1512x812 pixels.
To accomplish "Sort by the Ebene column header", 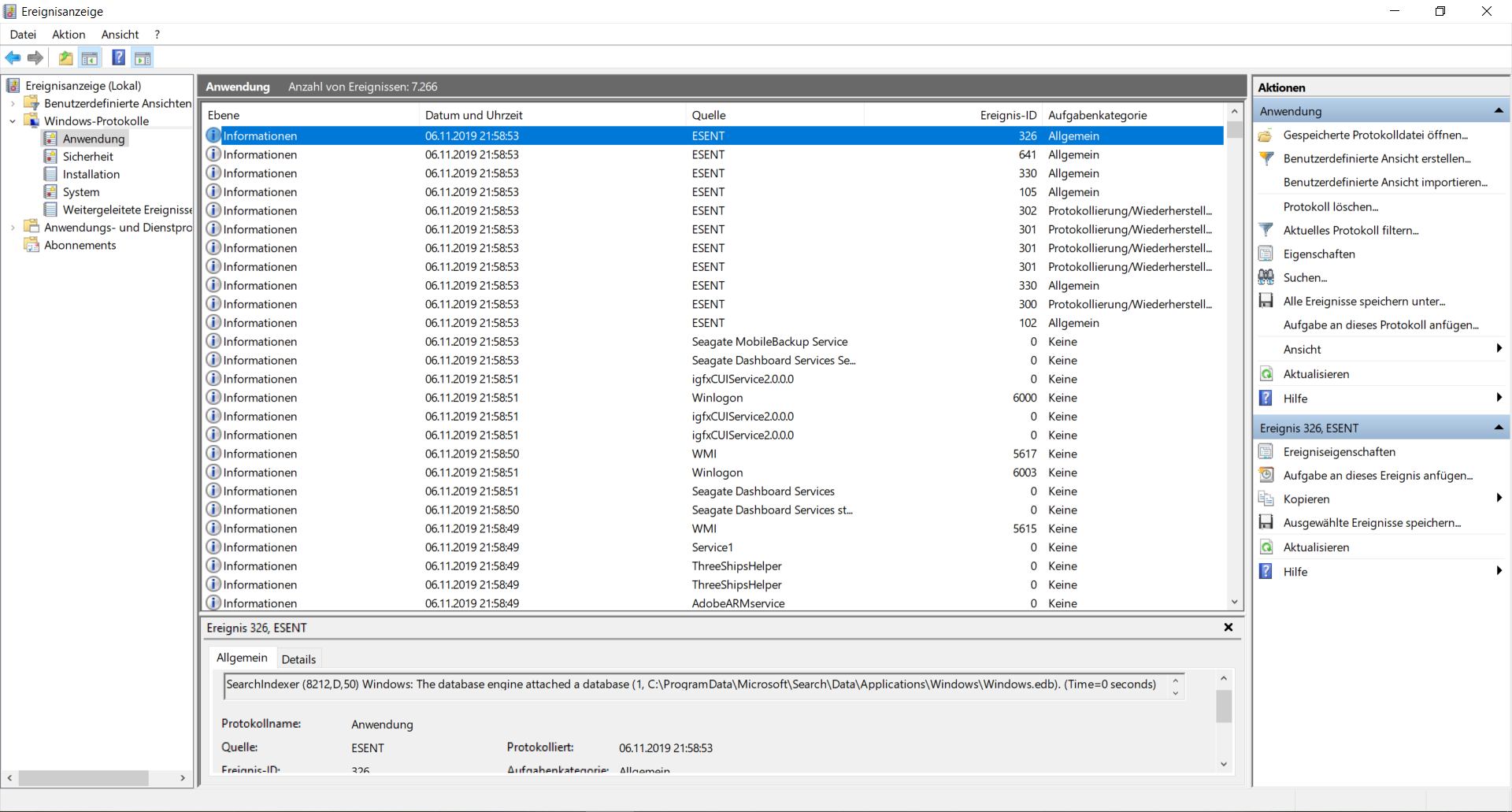I will point(311,115).
